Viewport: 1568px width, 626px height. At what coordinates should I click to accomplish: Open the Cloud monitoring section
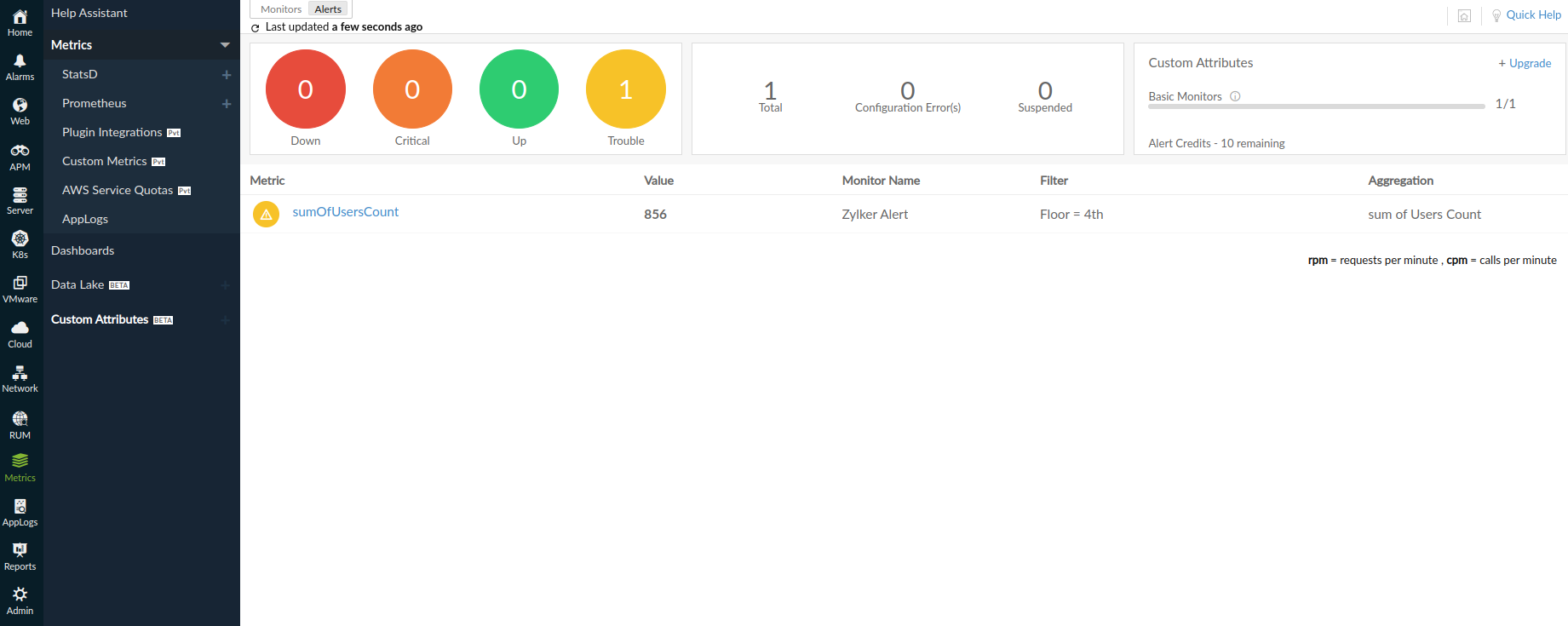(20, 334)
